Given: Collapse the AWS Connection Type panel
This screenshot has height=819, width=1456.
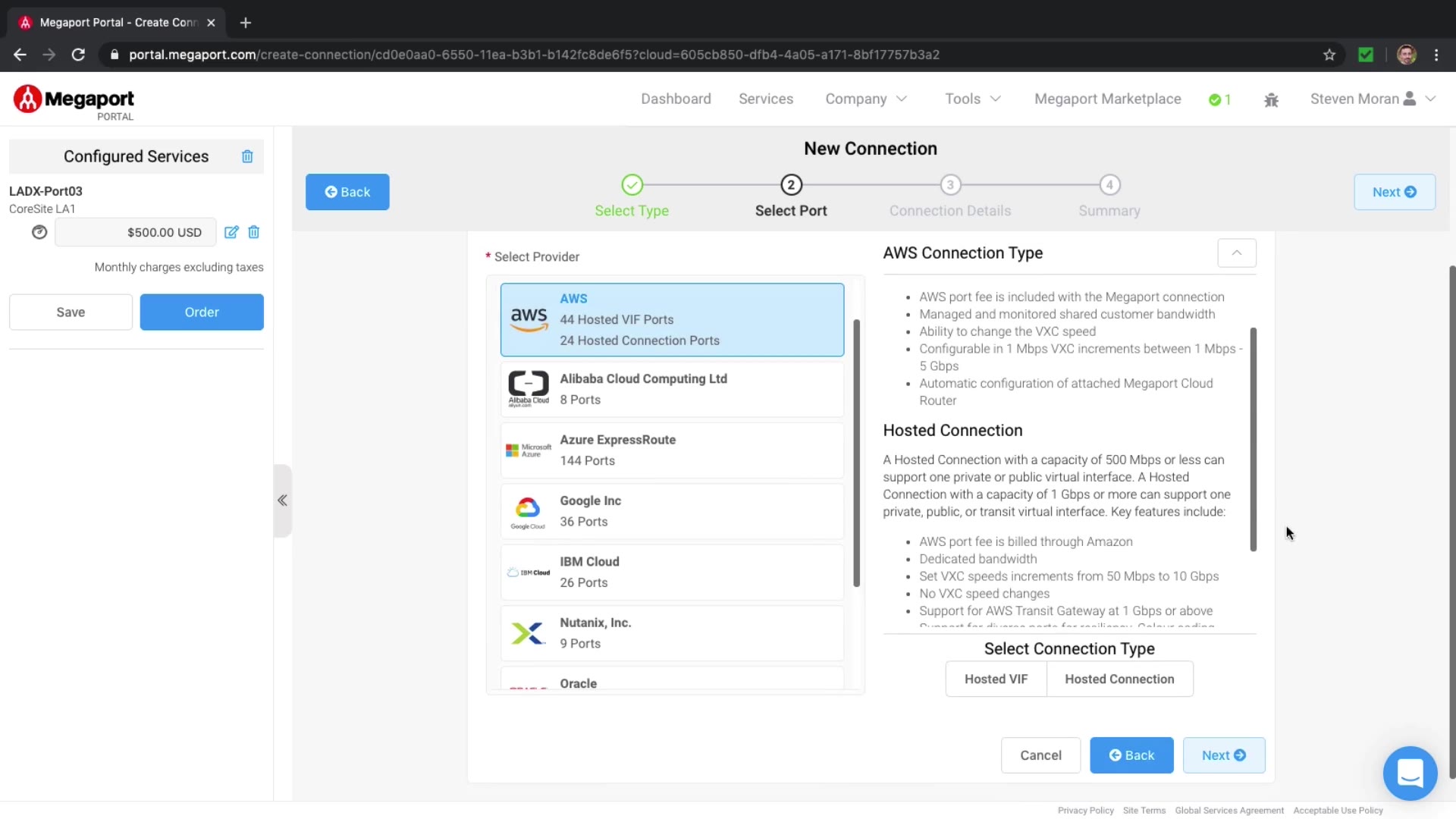Looking at the screenshot, I should 1236,253.
